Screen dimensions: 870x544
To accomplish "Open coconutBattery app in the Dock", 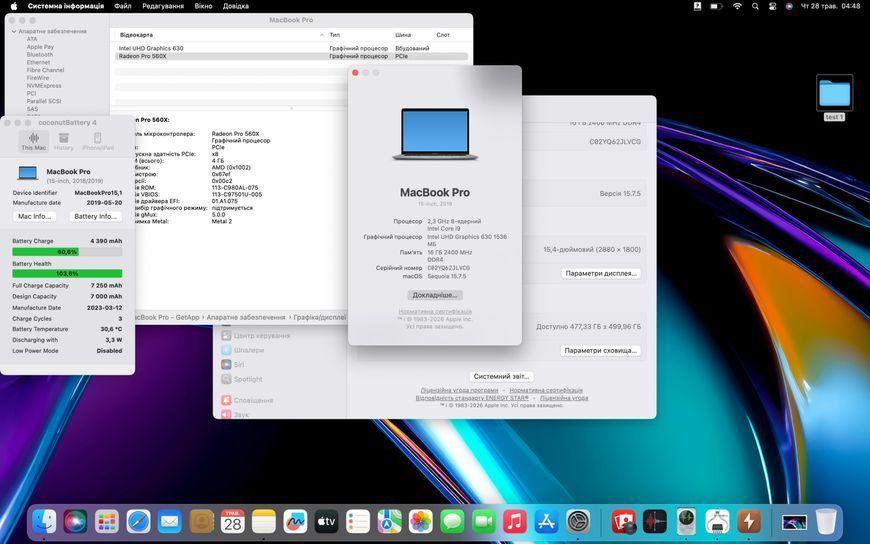I will point(686,522).
